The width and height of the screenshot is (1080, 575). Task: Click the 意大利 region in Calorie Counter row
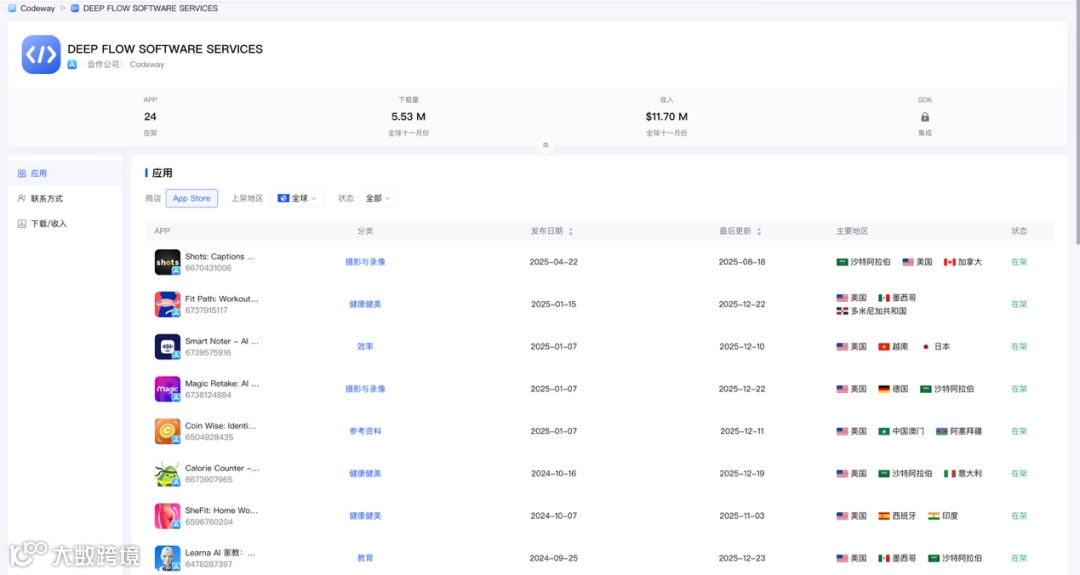click(963, 474)
